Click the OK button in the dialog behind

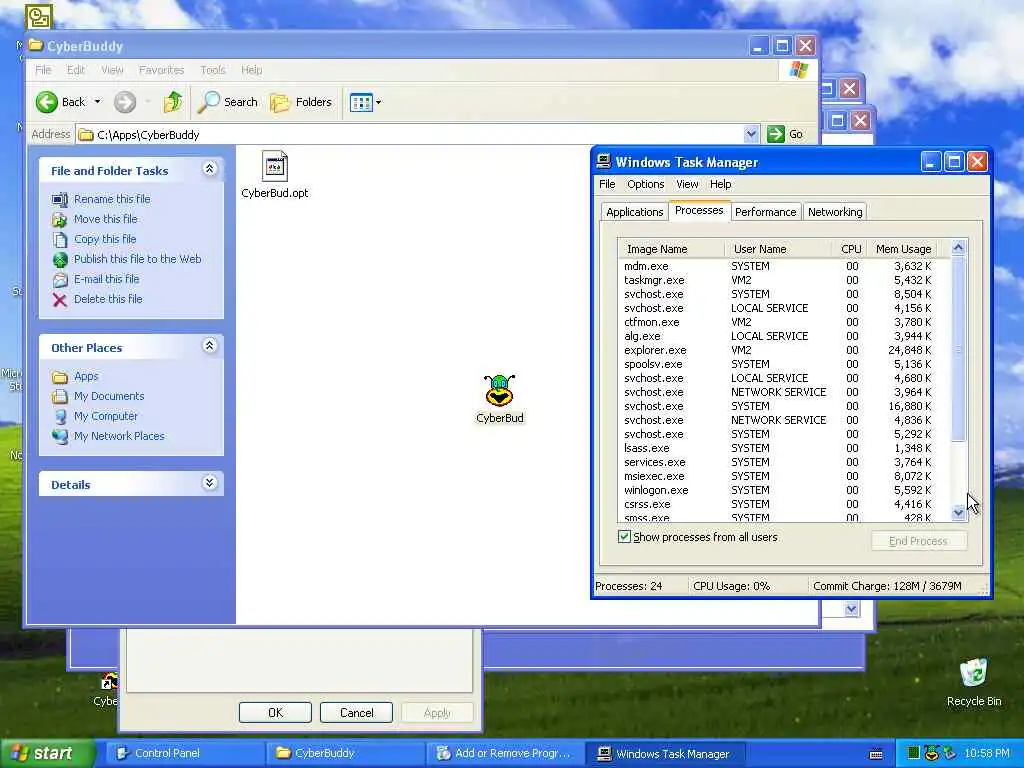tap(275, 712)
